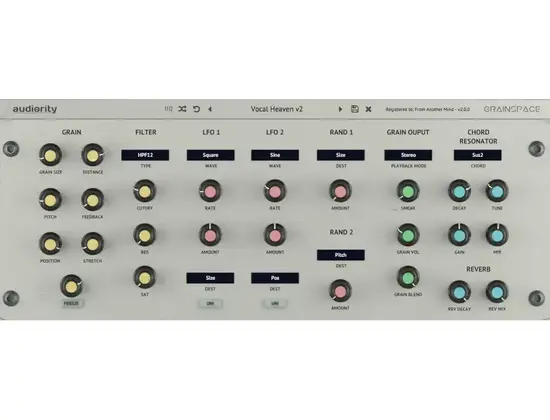This screenshot has width=550, height=420.
Task: Open LFO 1 DEST dropdown Size
Action: coord(210,278)
